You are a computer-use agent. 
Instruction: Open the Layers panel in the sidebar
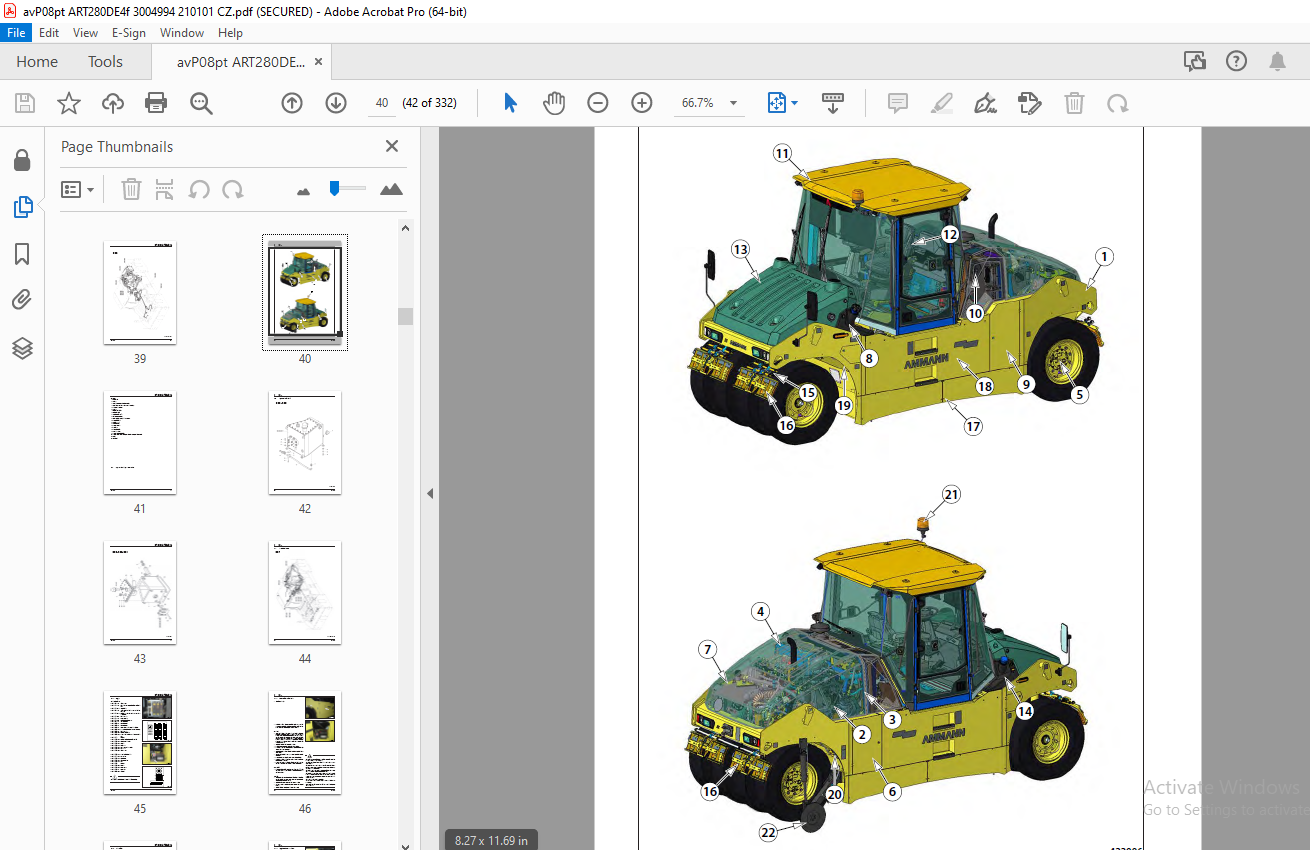22,348
